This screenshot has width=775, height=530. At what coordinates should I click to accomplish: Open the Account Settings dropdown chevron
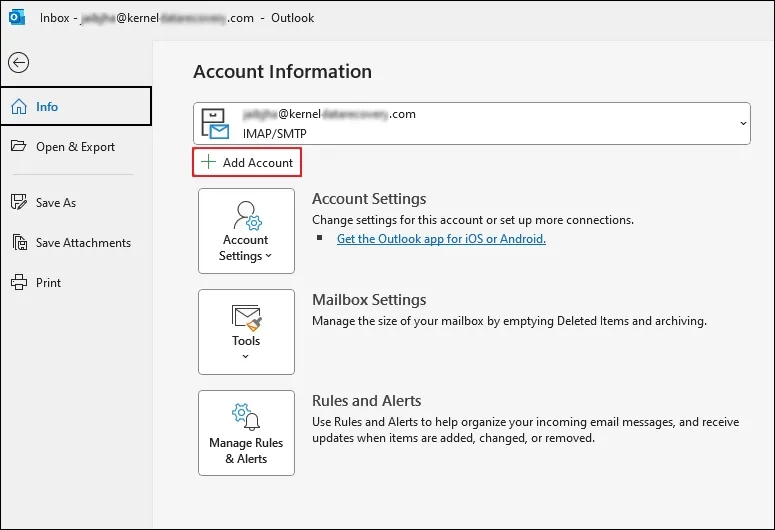coord(270,257)
